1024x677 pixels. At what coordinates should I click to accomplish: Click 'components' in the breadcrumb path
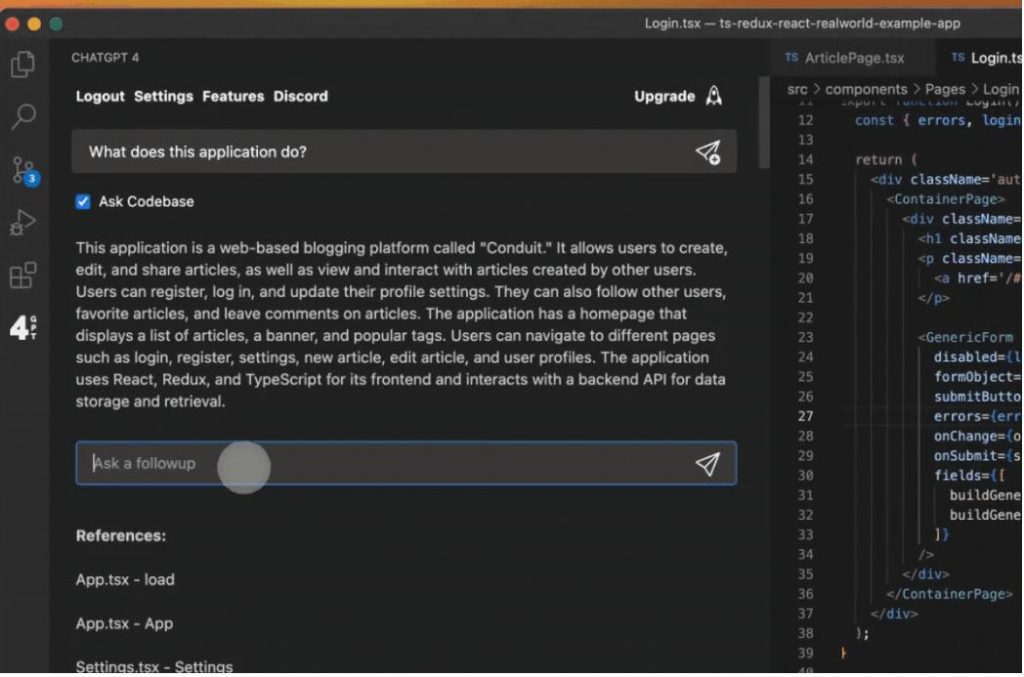[866, 89]
